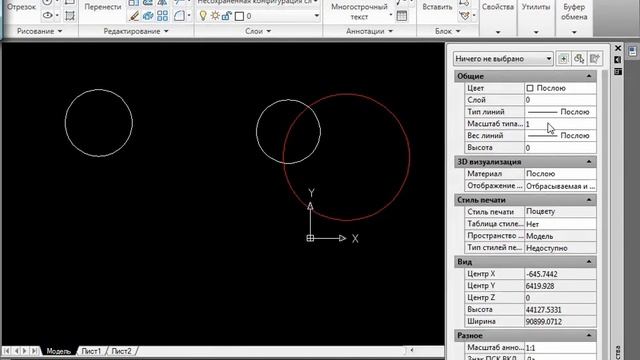
Task: Expand the Редактирование panel
Action: [x=136, y=31]
